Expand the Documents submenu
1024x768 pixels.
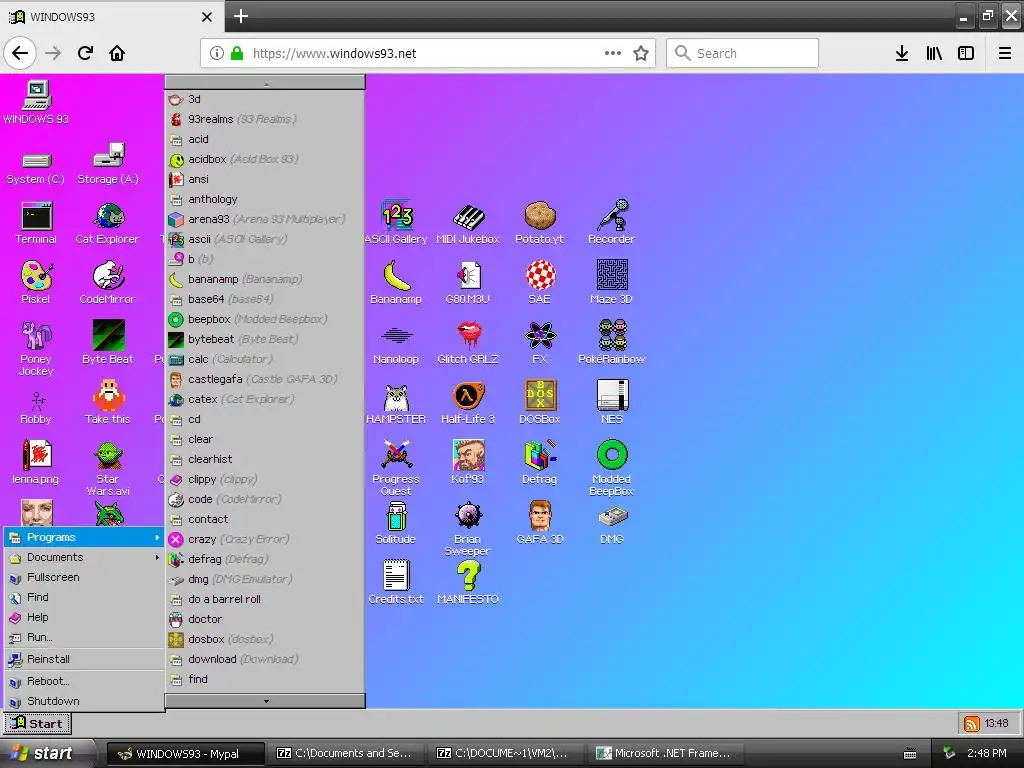click(84, 557)
